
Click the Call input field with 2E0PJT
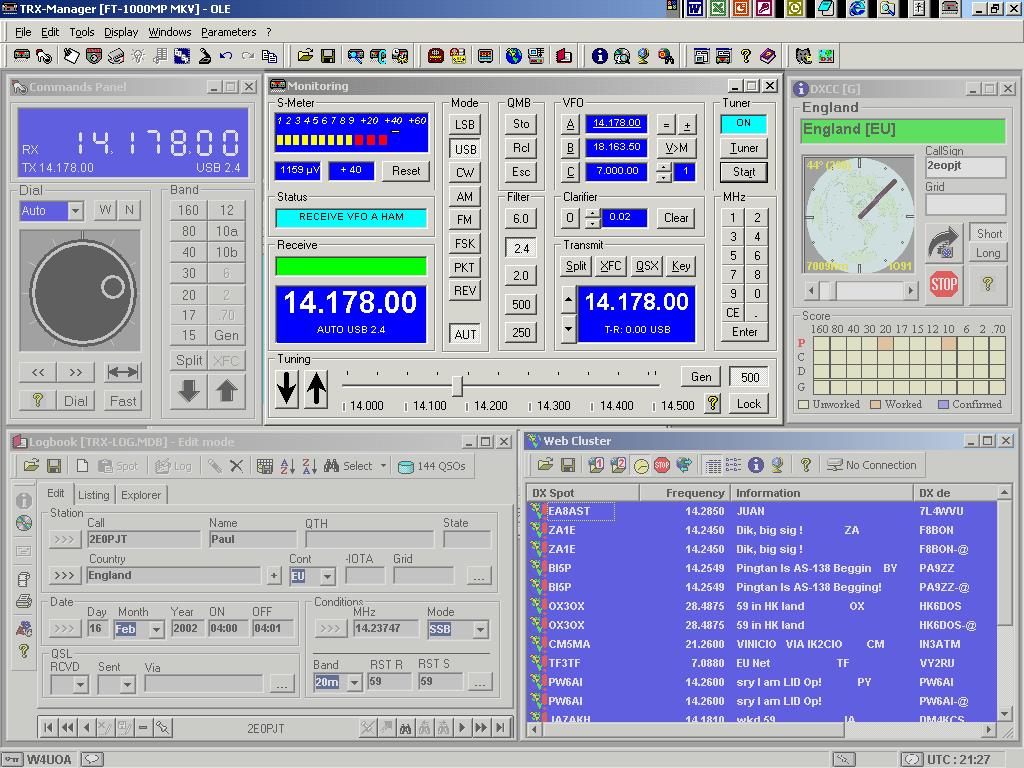tap(144, 539)
